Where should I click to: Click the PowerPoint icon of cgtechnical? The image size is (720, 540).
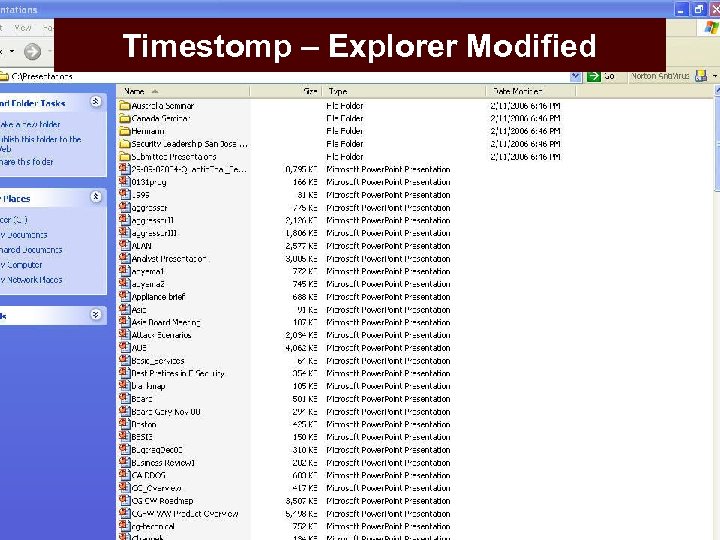pos(124,526)
